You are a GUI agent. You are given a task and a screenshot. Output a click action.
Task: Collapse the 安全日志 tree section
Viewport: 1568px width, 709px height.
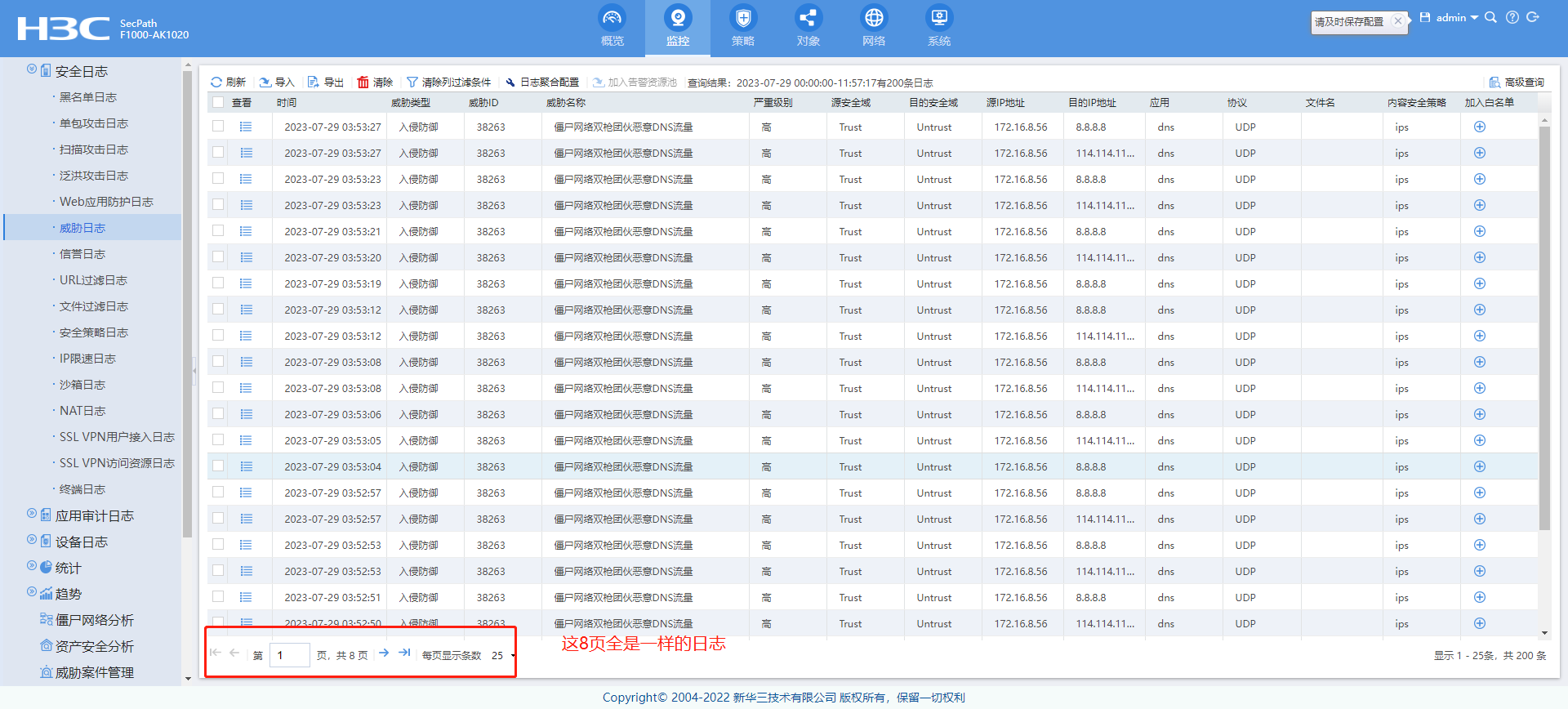tap(32, 69)
